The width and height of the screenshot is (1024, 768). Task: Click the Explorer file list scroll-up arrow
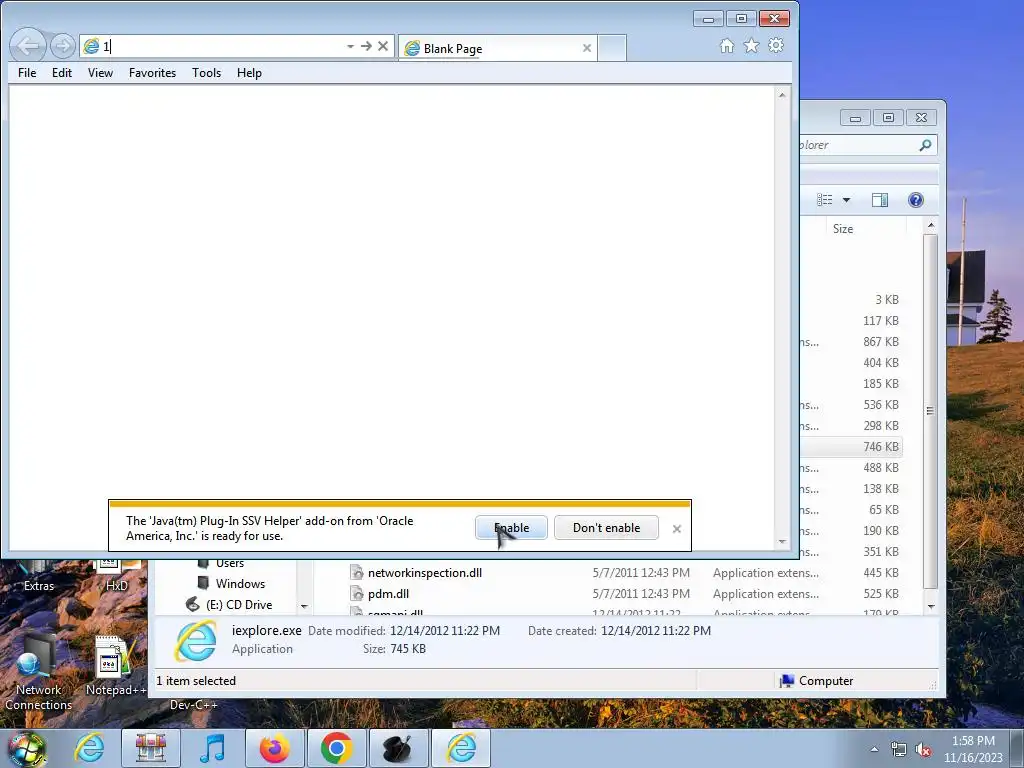pyautogui.click(x=931, y=225)
